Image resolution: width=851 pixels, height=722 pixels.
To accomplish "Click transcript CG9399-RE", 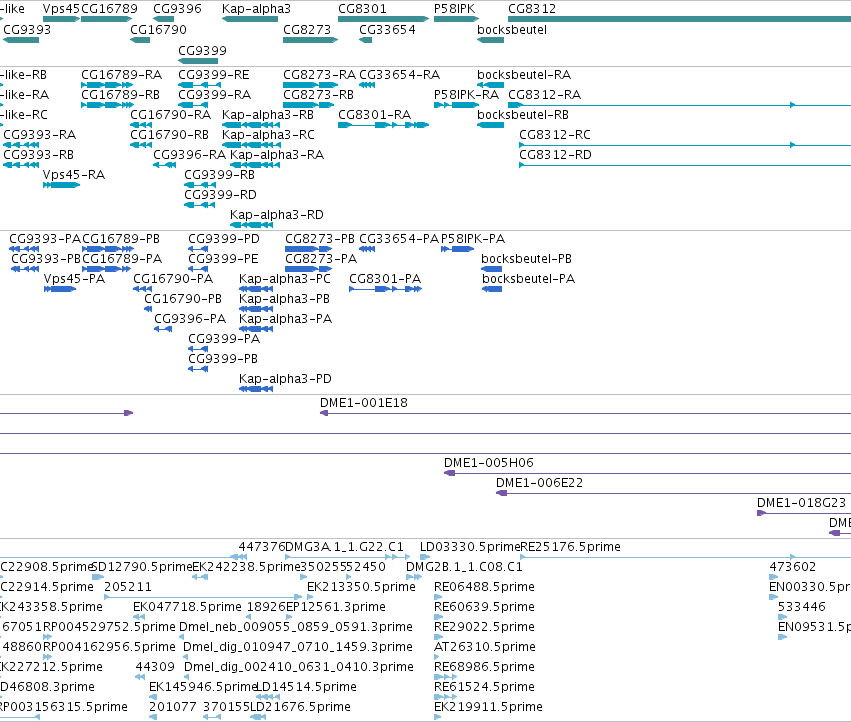I will (199, 85).
